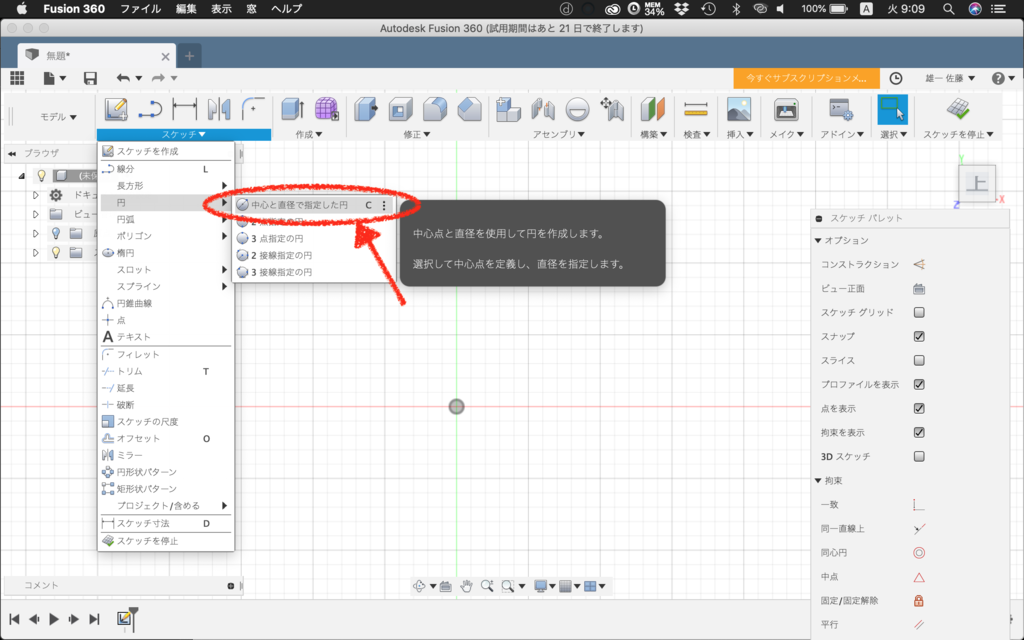
Task: Uncheck プロファイルを表示 checkbox
Action: click(x=919, y=385)
